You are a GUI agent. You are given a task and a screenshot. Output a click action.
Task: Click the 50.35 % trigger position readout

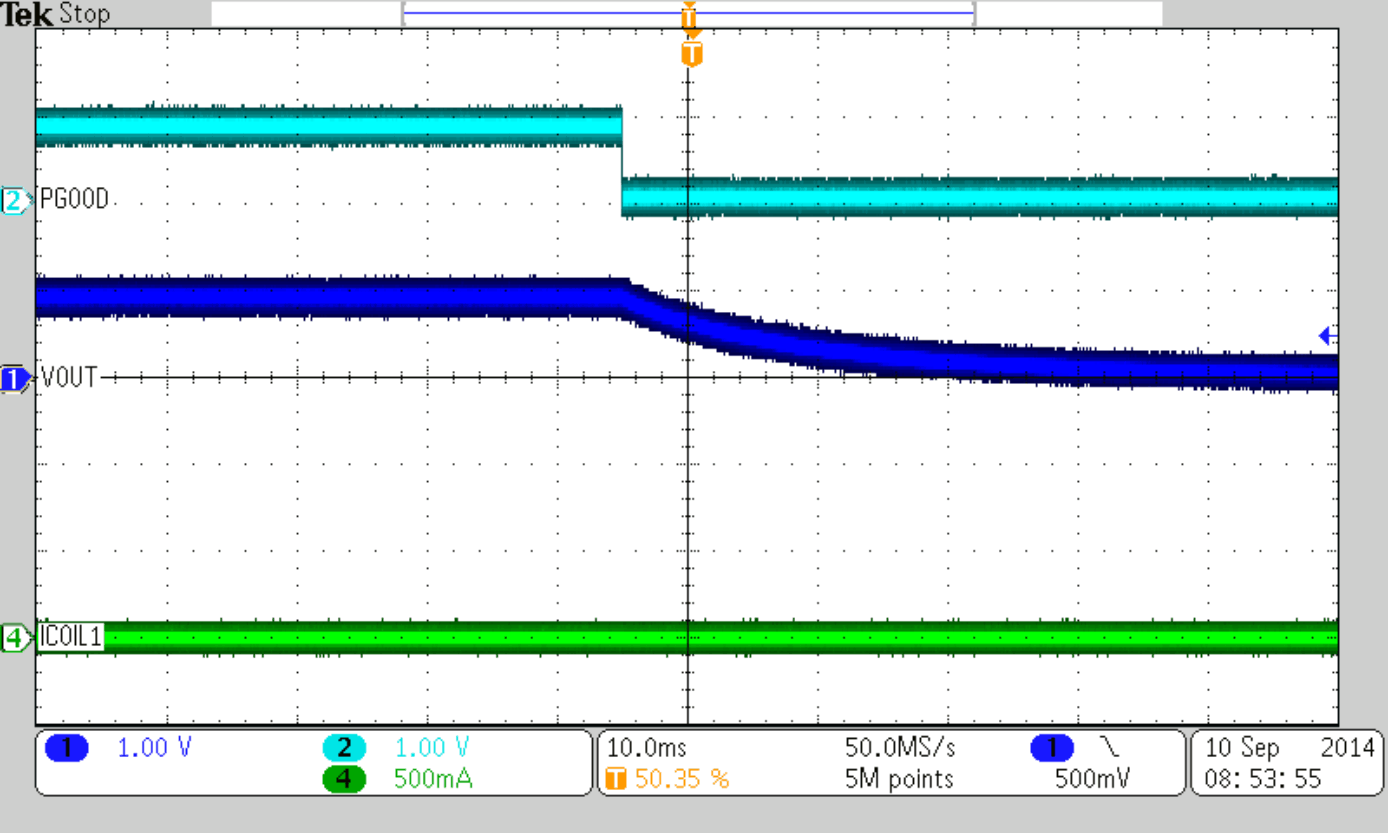681,779
